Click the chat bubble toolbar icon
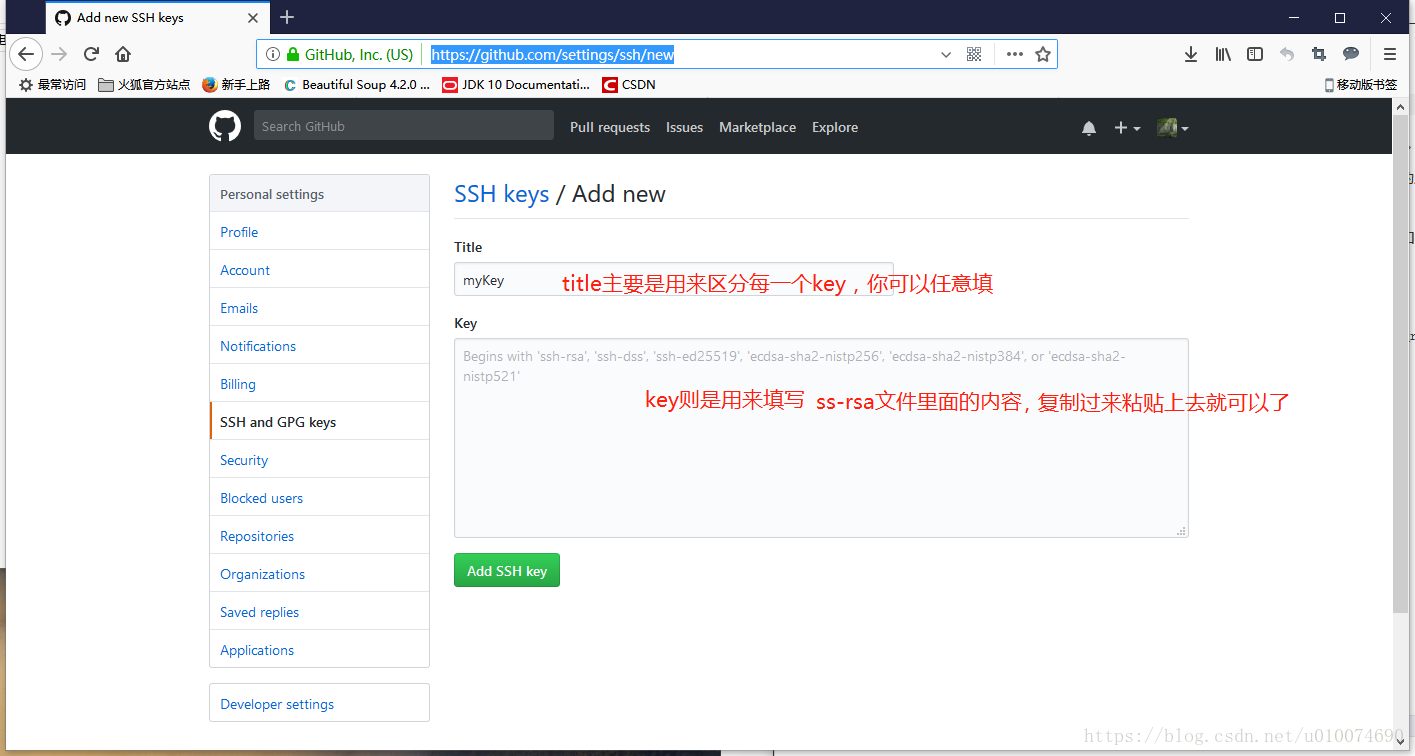 point(1351,54)
